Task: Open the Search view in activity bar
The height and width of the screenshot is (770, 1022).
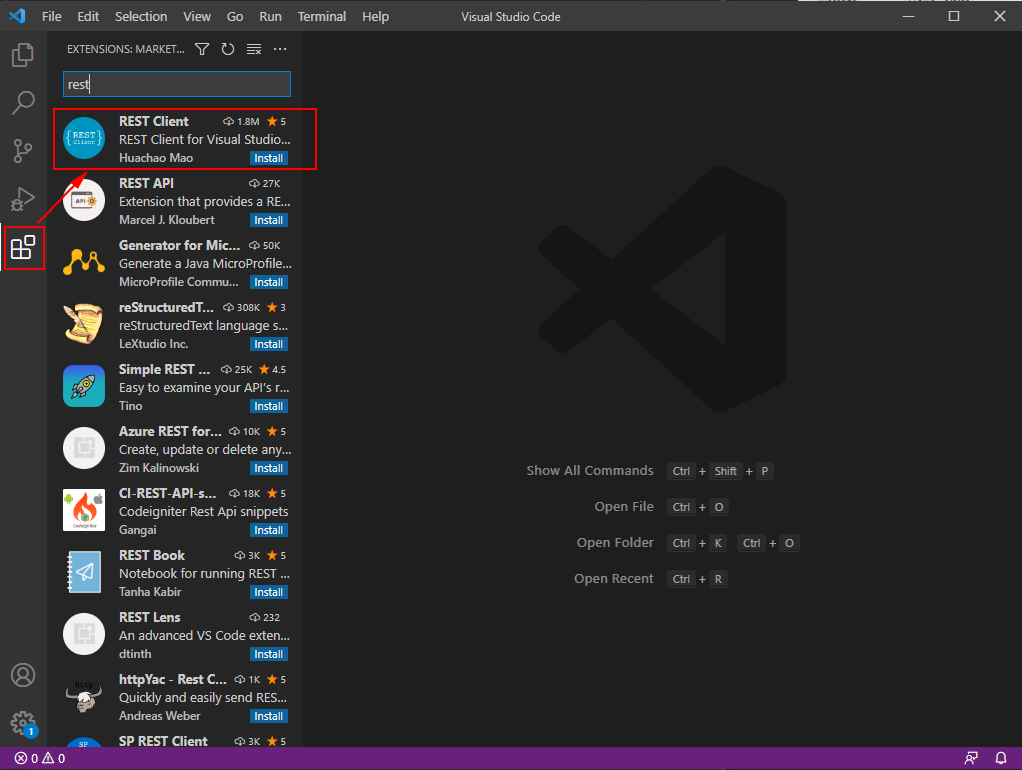Action: point(23,103)
